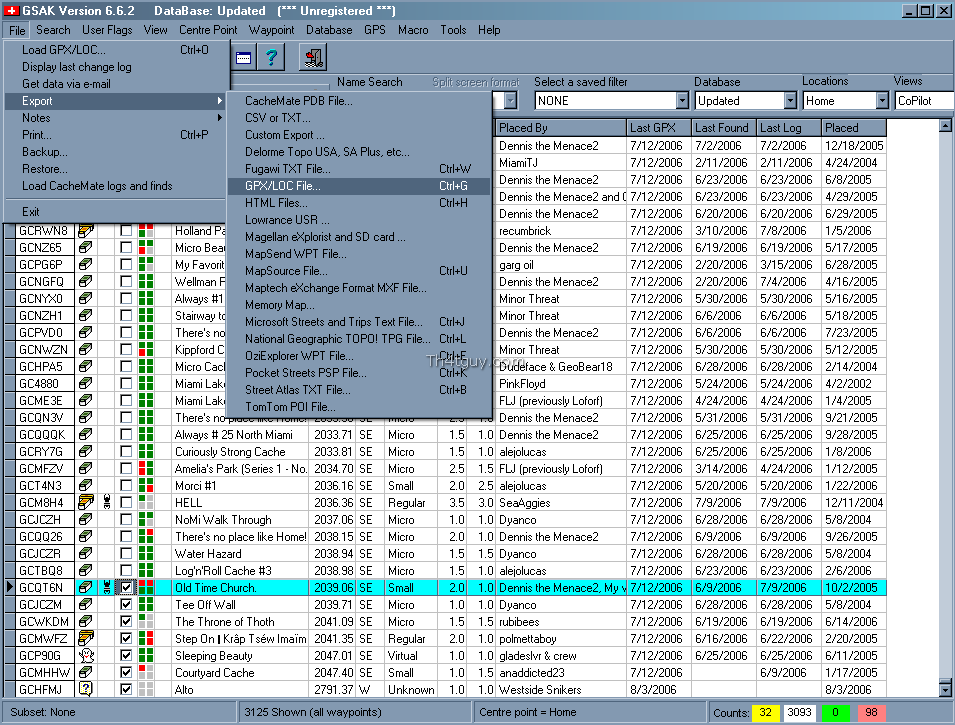Expand the Locations dropdown set to Home
Image resolution: width=955 pixels, height=725 pixels.
[882, 101]
